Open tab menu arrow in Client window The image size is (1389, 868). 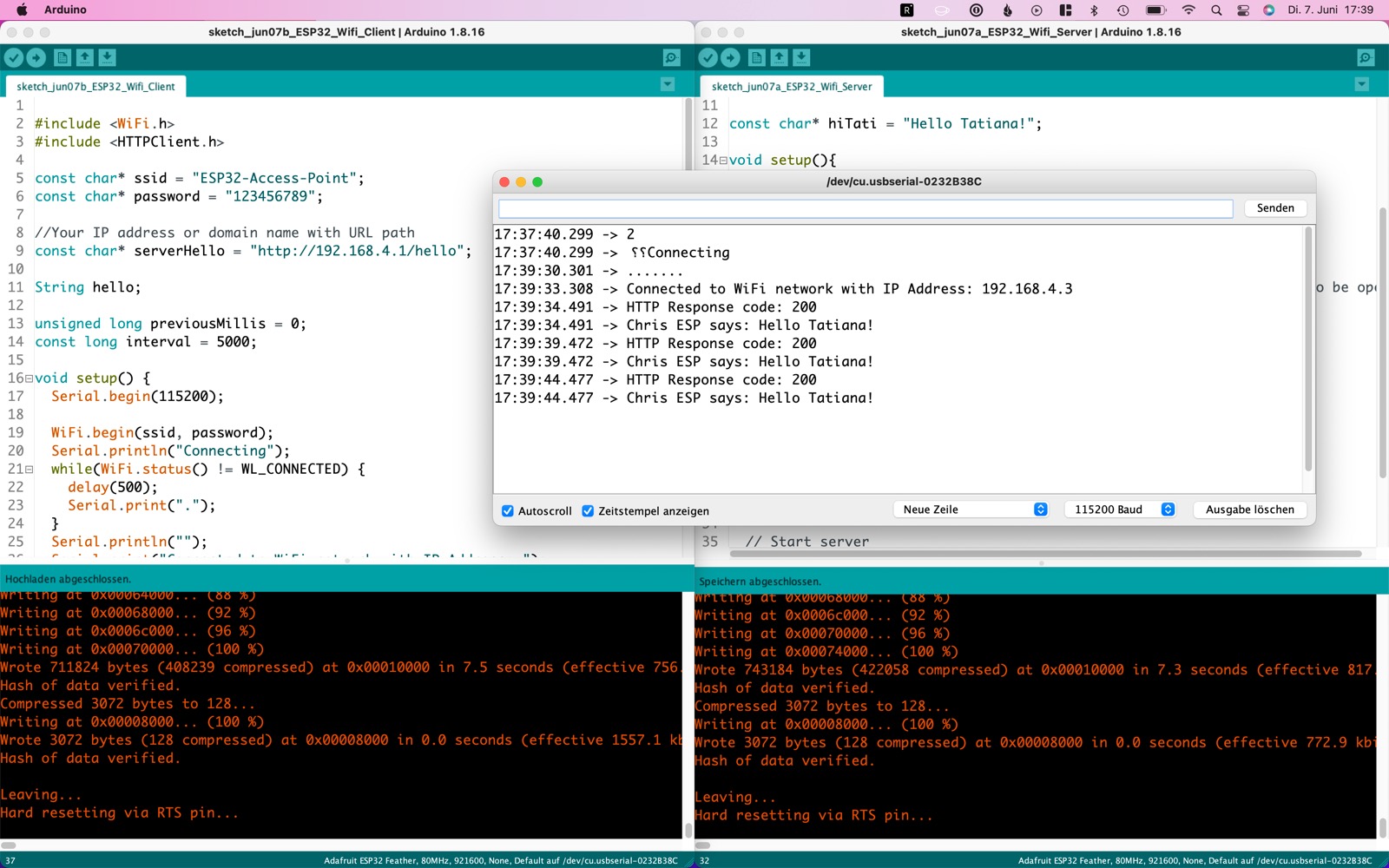pos(668,84)
